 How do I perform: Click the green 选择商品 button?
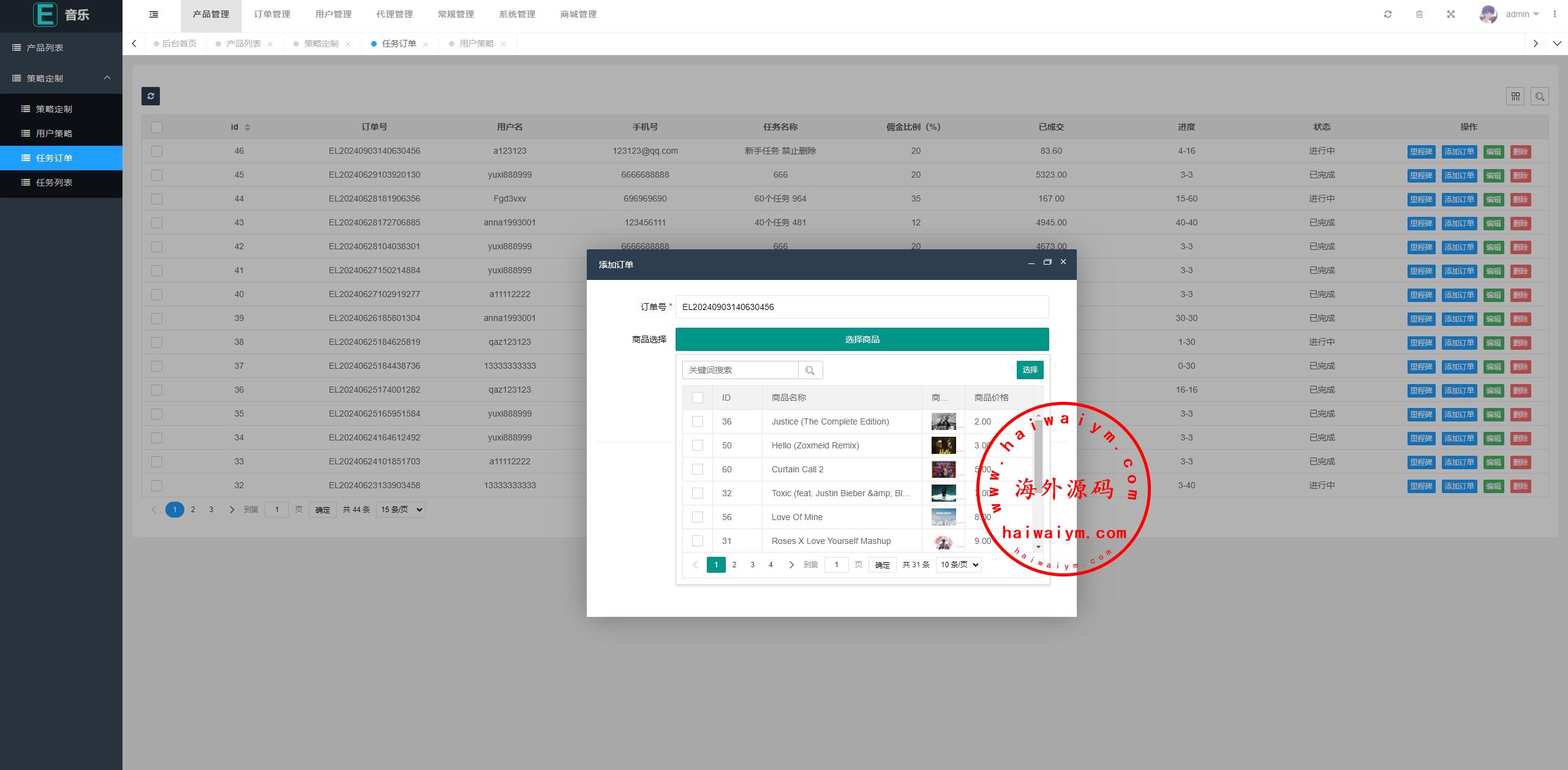pyautogui.click(x=862, y=339)
